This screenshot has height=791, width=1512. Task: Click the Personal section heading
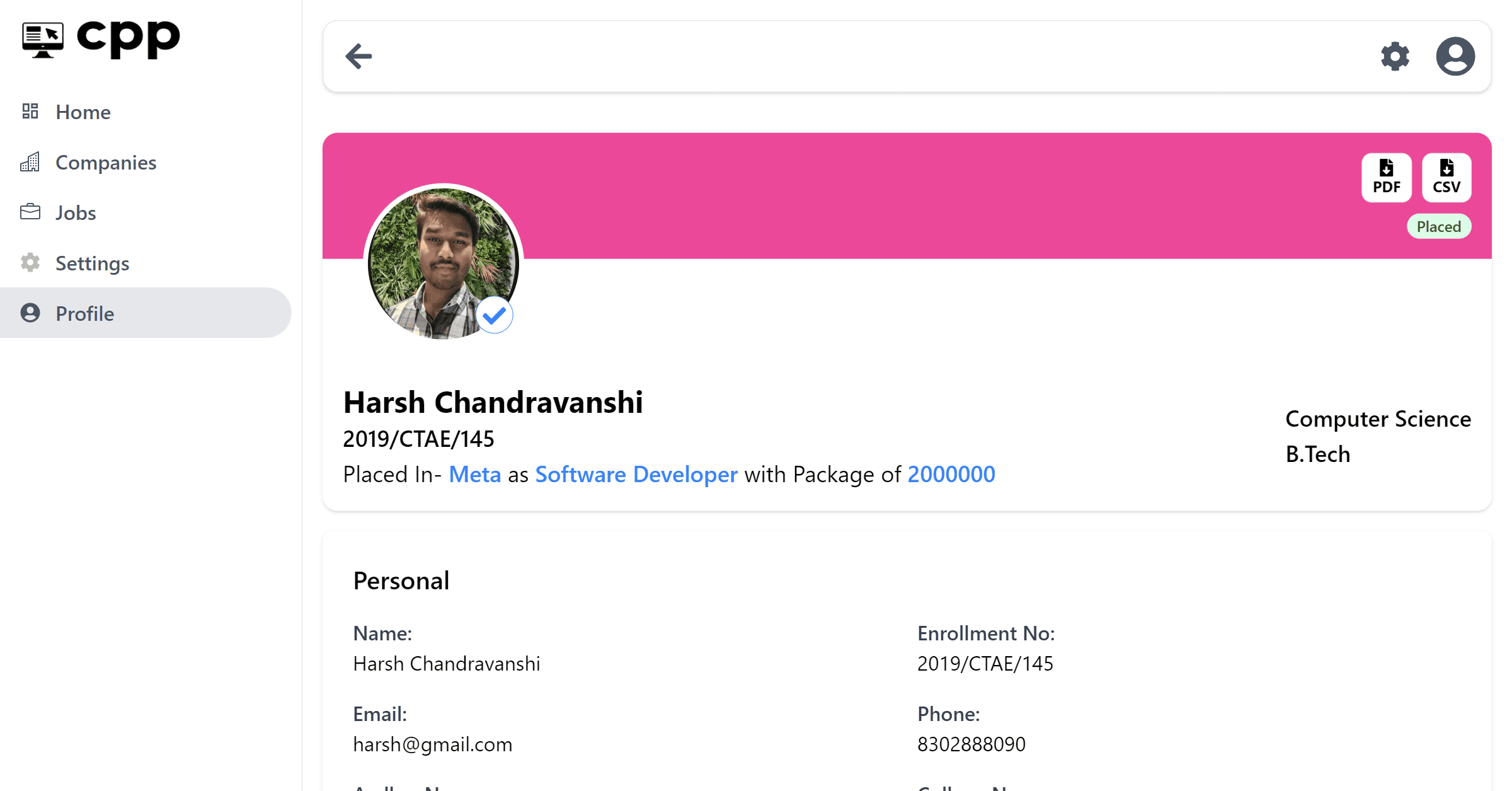click(x=401, y=580)
